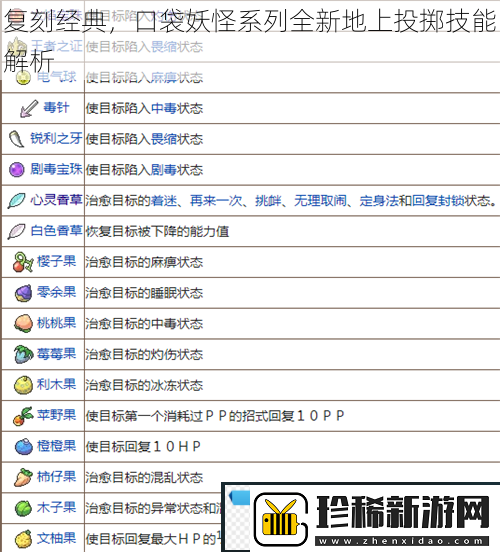Click the yellow Sitrus Berry (文柚果) icon

point(23,539)
